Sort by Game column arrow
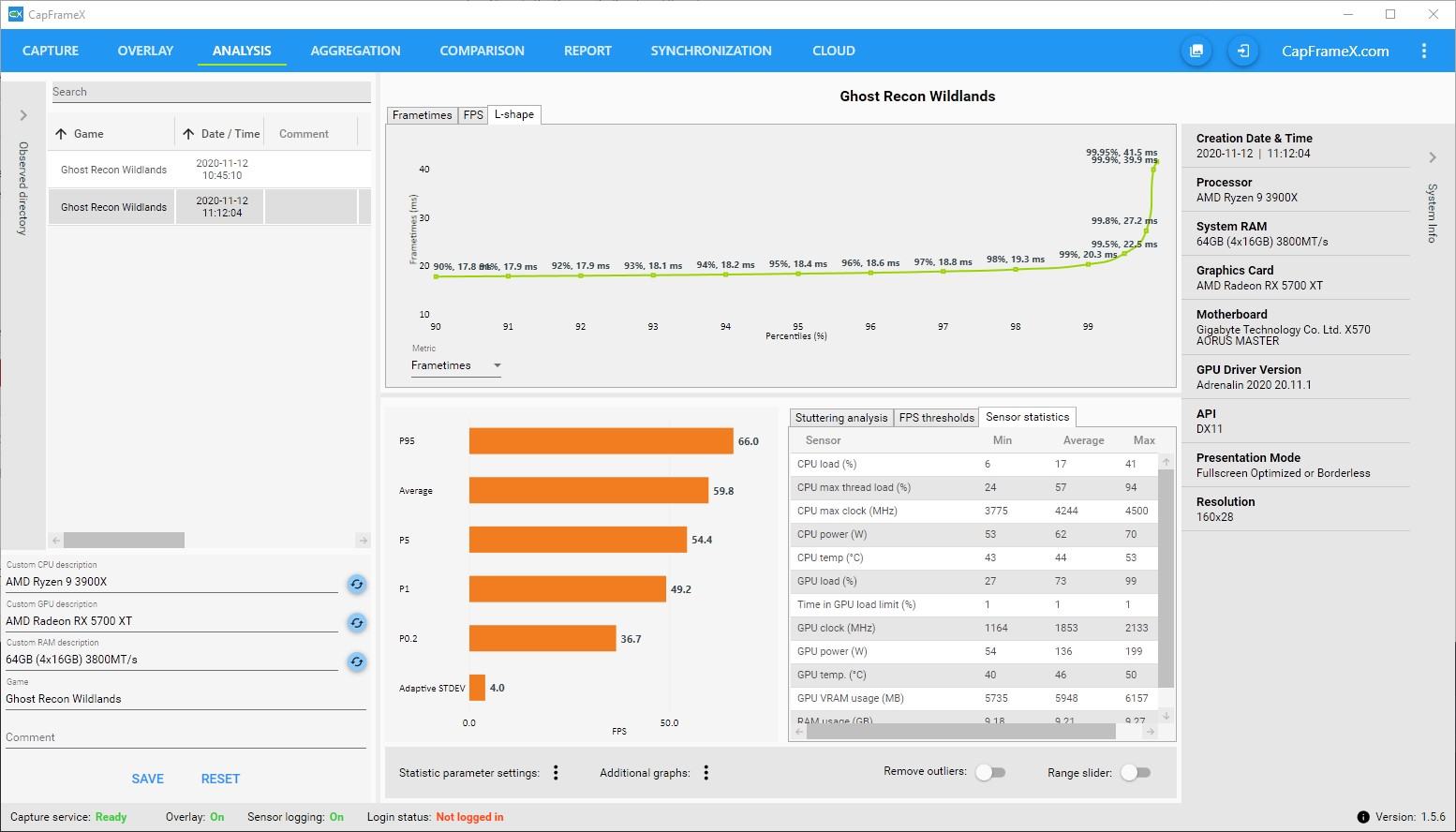Viewport: 1456px width, 832px height. point(62,134)
